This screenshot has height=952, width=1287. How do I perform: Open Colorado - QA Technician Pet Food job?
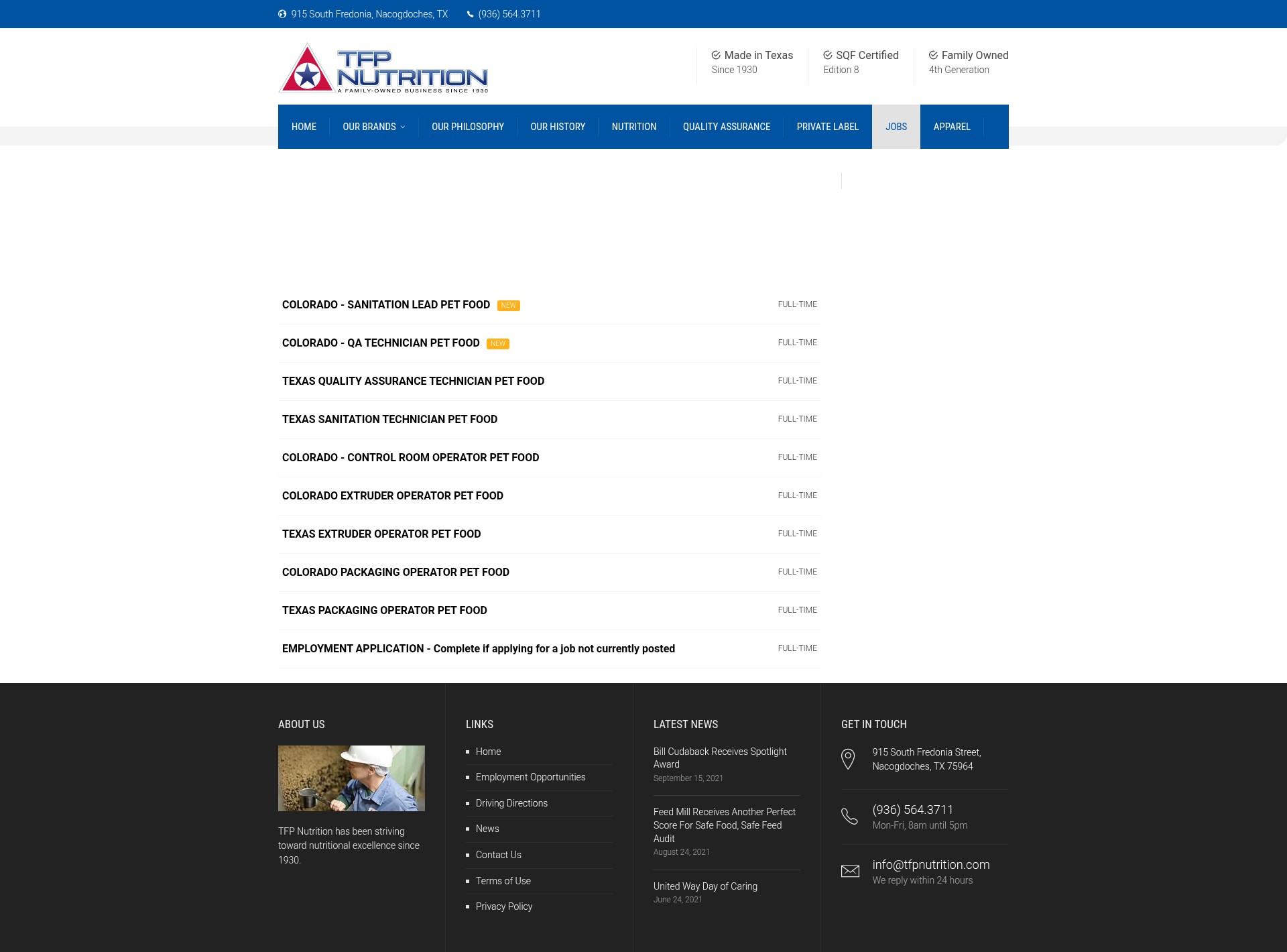point(381,343)
